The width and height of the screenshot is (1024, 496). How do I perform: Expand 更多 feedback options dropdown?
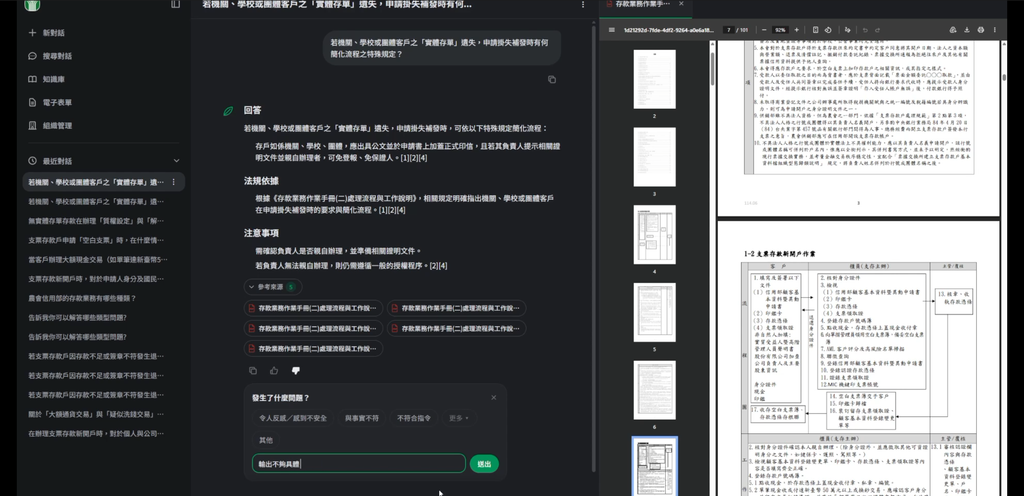click(x=459, y=418)
